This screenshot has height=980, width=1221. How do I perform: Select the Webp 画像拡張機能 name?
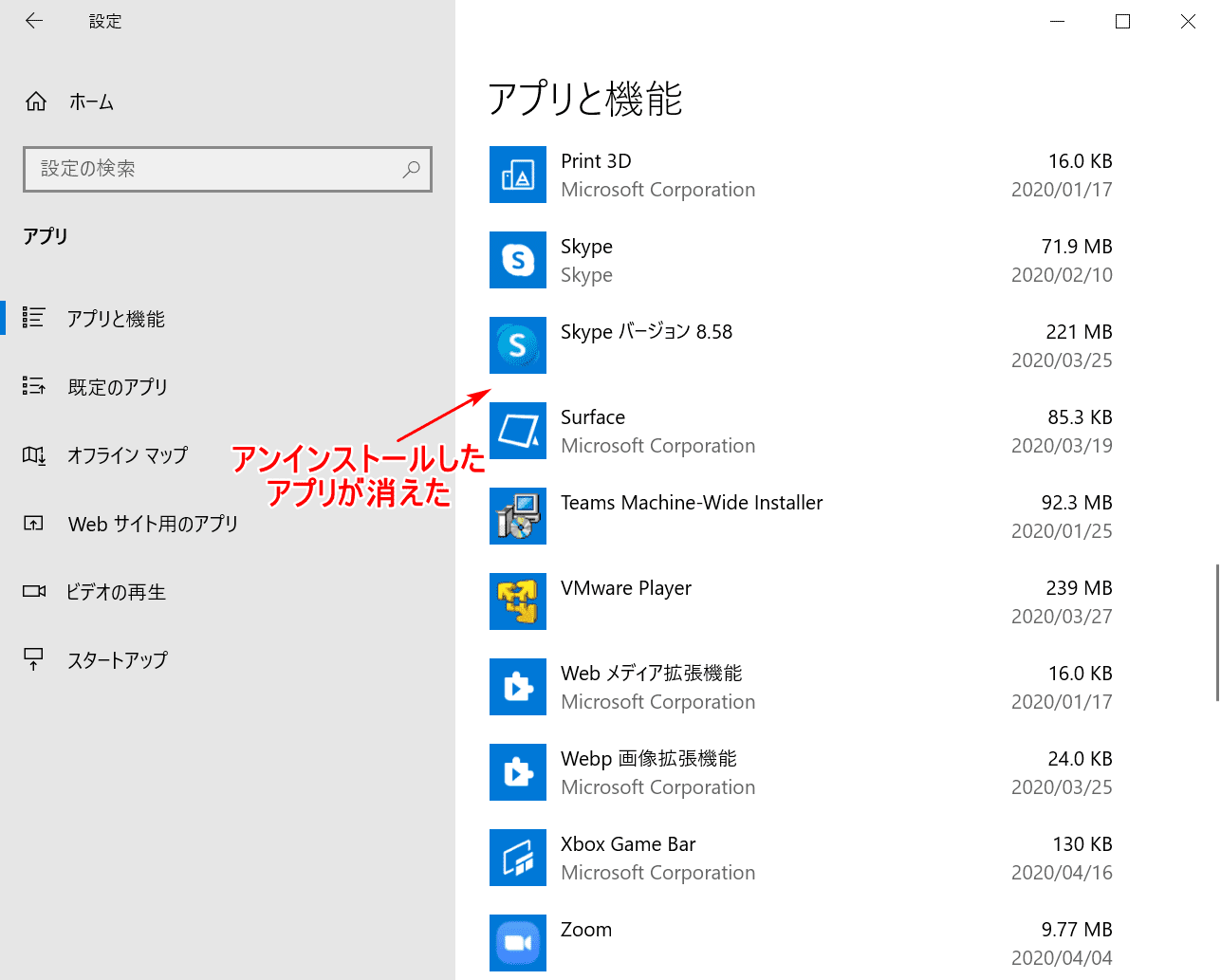649,759
